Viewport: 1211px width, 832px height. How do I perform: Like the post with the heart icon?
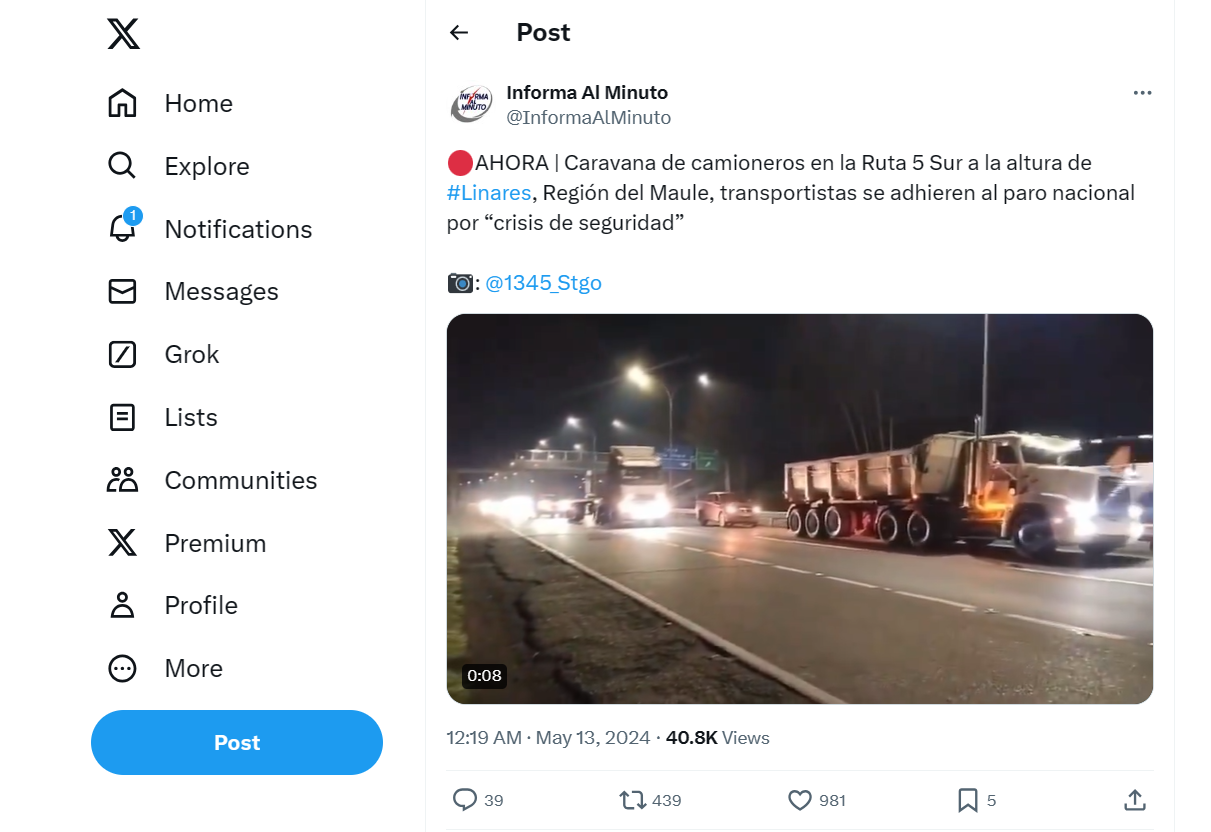pyautogui.click(x=800, y=800)
